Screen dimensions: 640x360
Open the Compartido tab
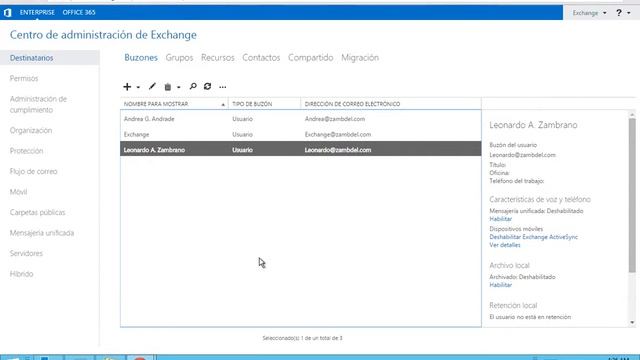(311, 58)
